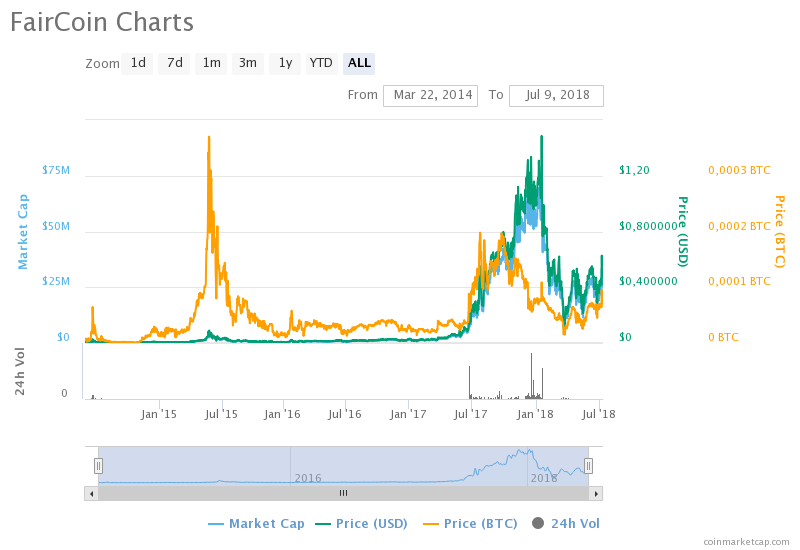Click the Price (BTC) axis title
This screenshot has height=550, width=800.
[x=780, y=232]
